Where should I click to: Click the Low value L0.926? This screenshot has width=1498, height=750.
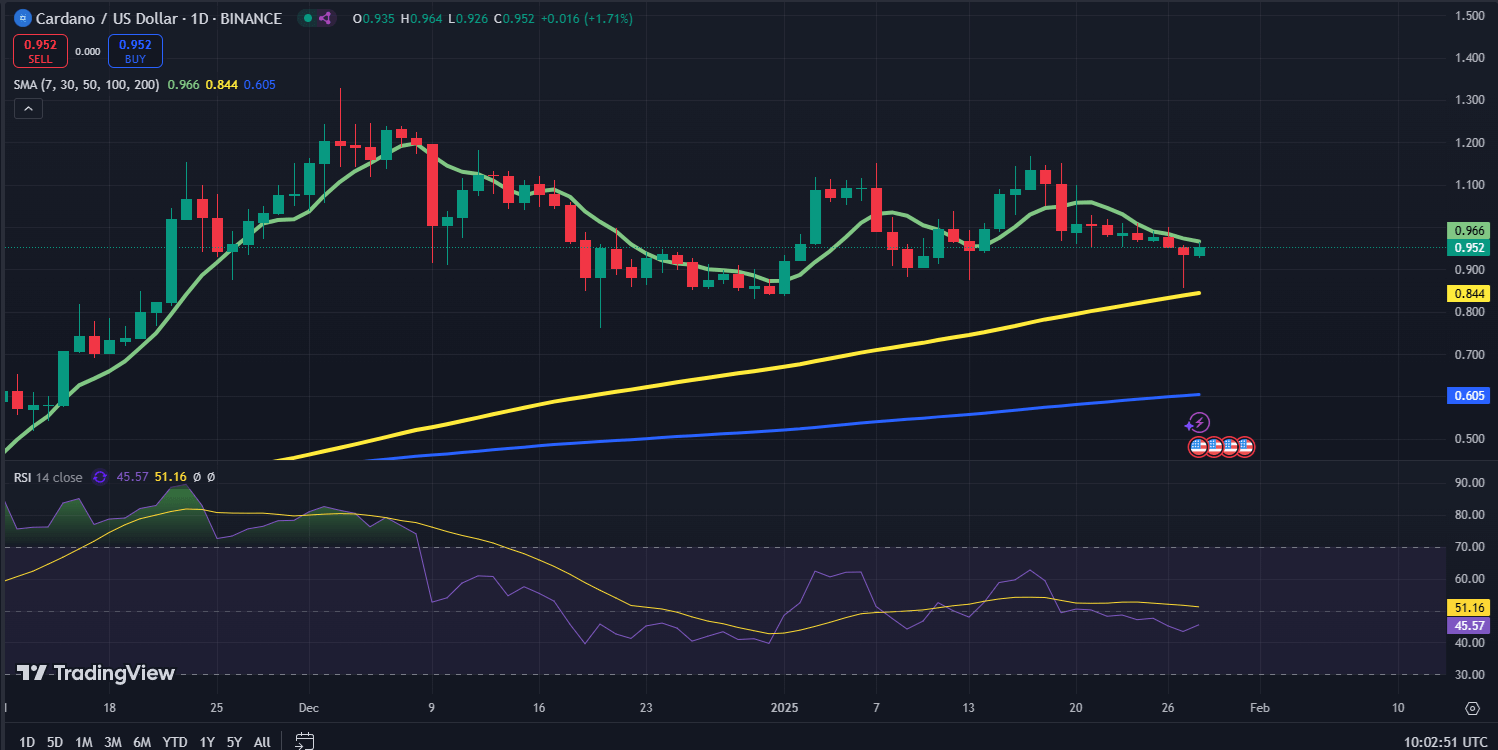pyautogui.click(x=469, y=18)
